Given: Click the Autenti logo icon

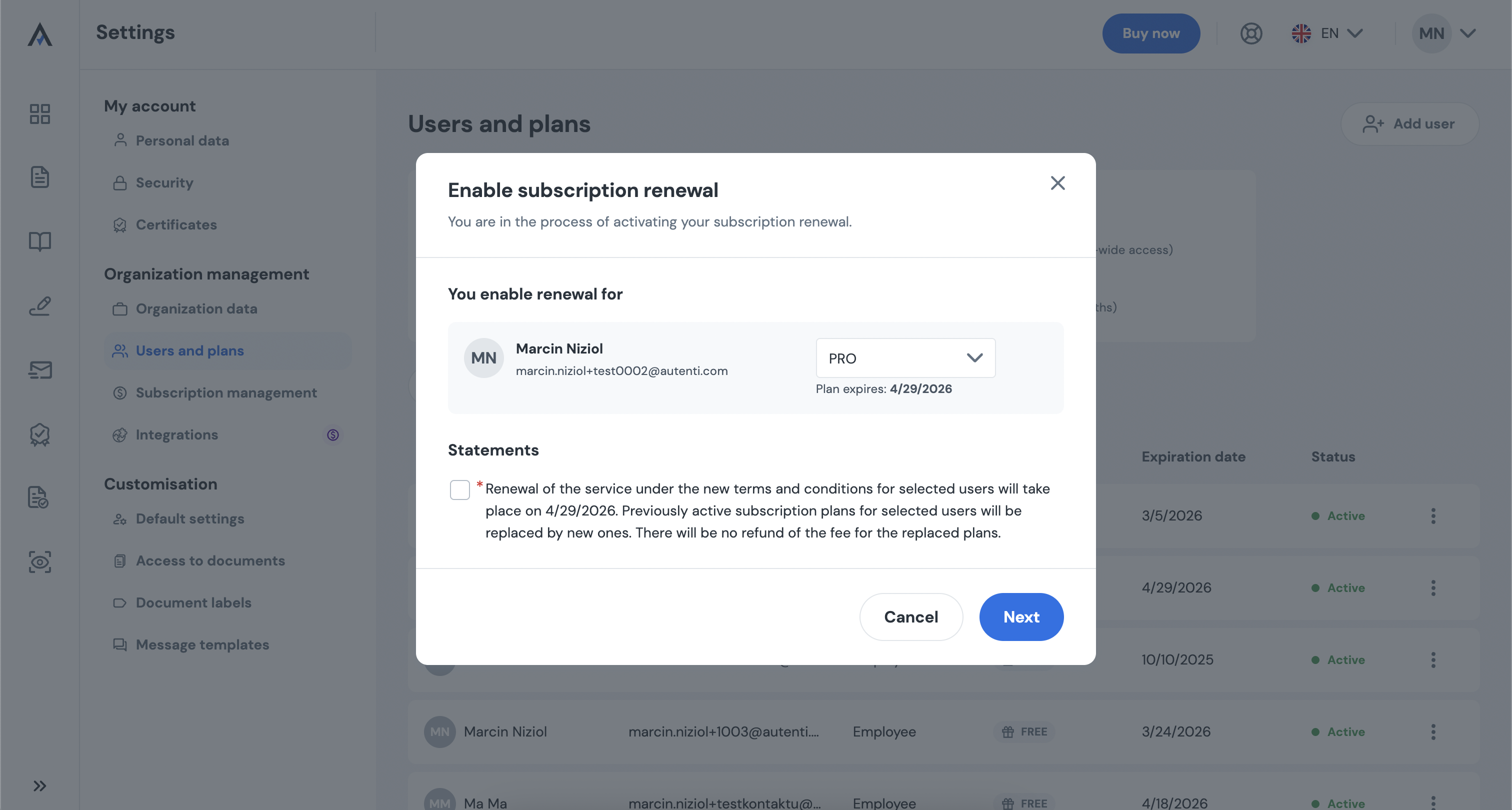Looking at the screenshot, I should coord(40,34).
